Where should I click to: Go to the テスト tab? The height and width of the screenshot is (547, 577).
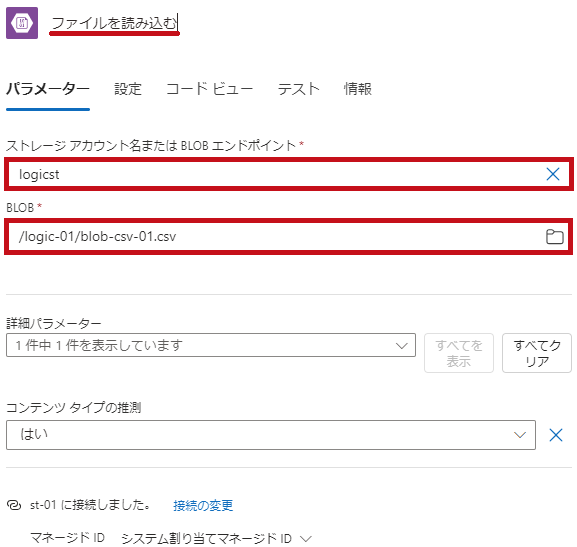coord(298,89)
